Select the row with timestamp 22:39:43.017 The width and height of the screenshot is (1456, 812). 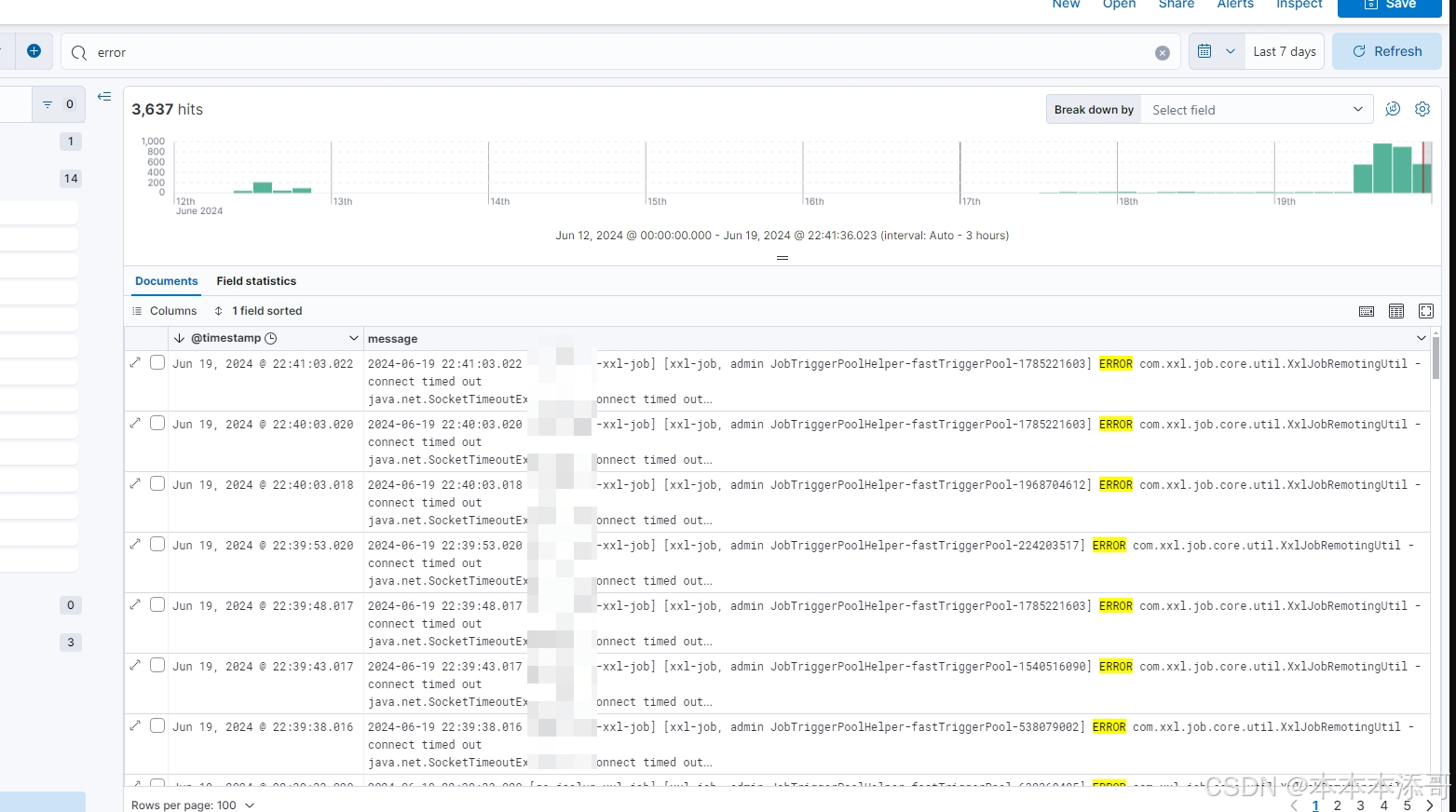(x=157, y=665)
